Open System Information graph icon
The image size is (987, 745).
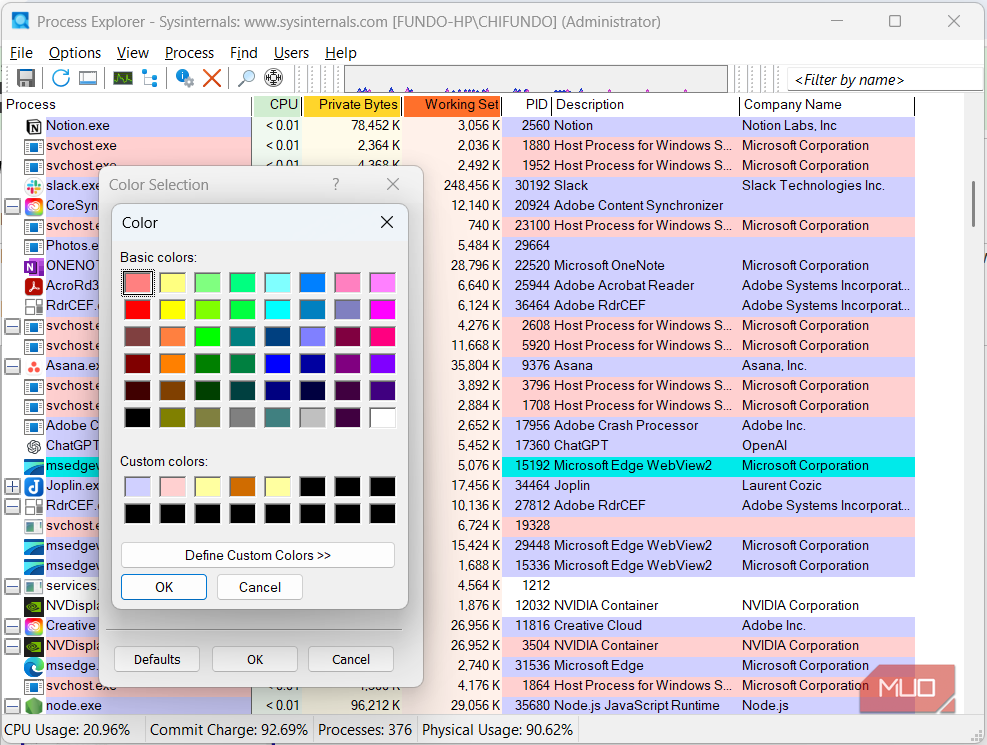pyautogui.click(x=123, y=78)
